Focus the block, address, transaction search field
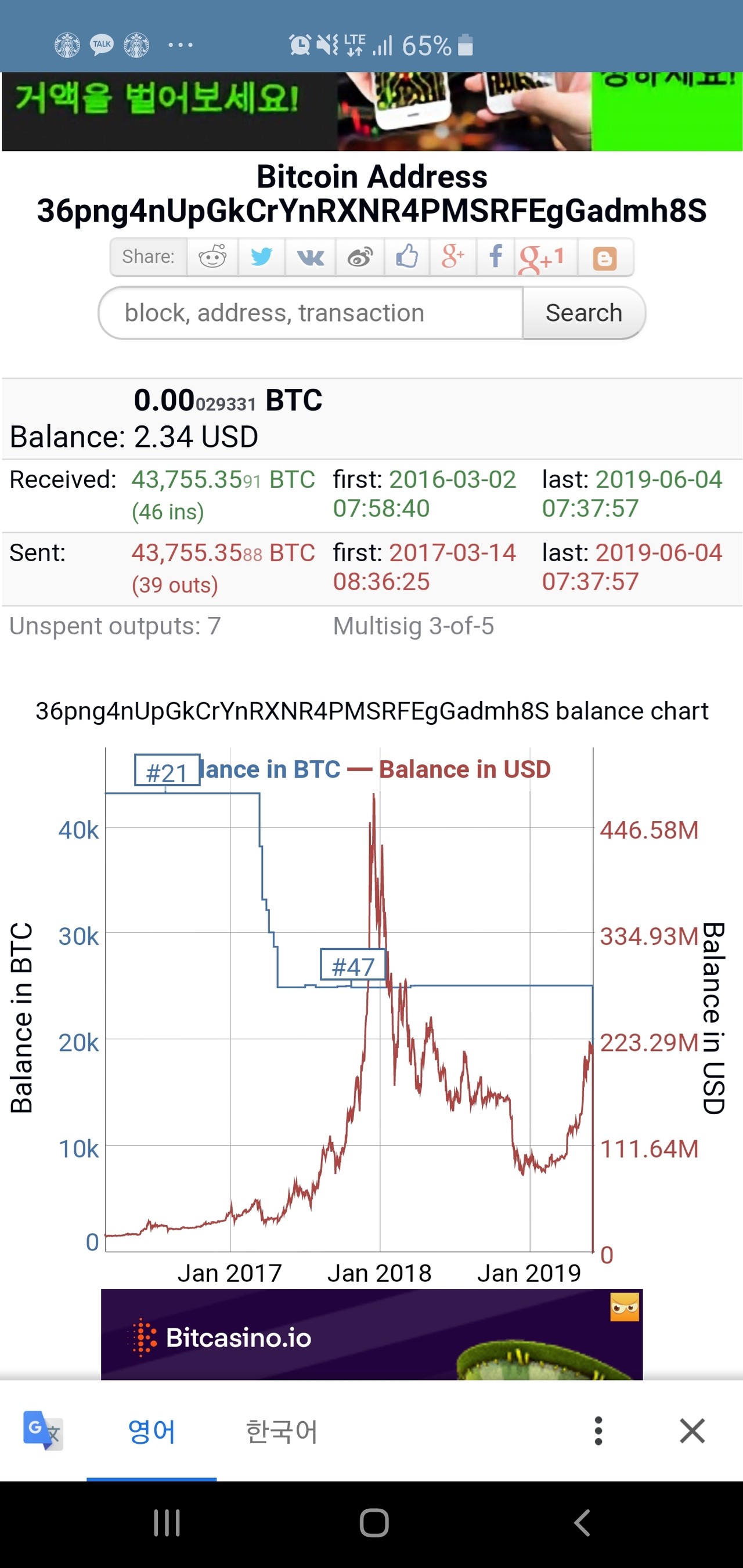743x1568 pixels. click(x=311, y=313)
